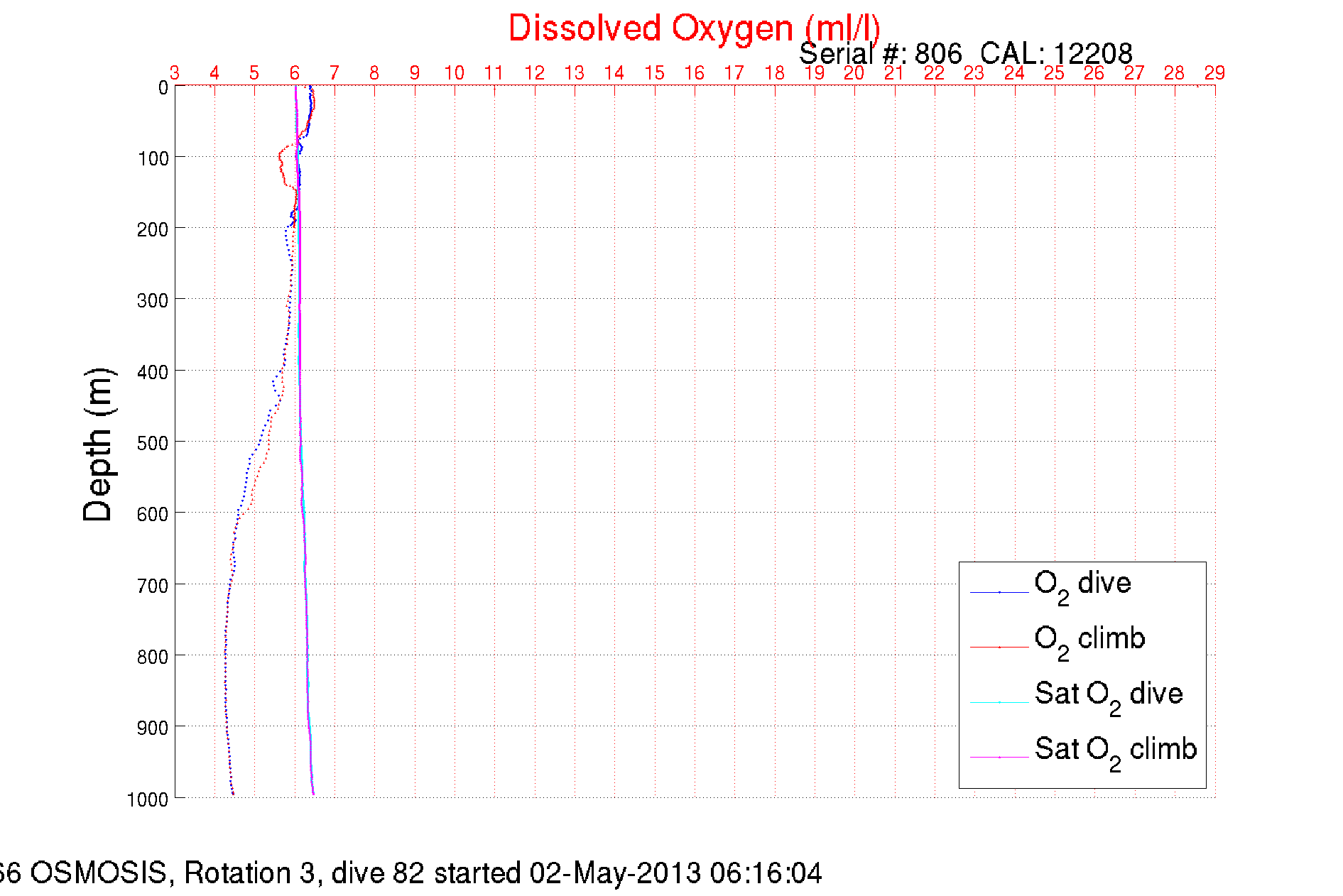Click oxygen axis tick label '4'

pyautogui.click(x=214, y=72)
